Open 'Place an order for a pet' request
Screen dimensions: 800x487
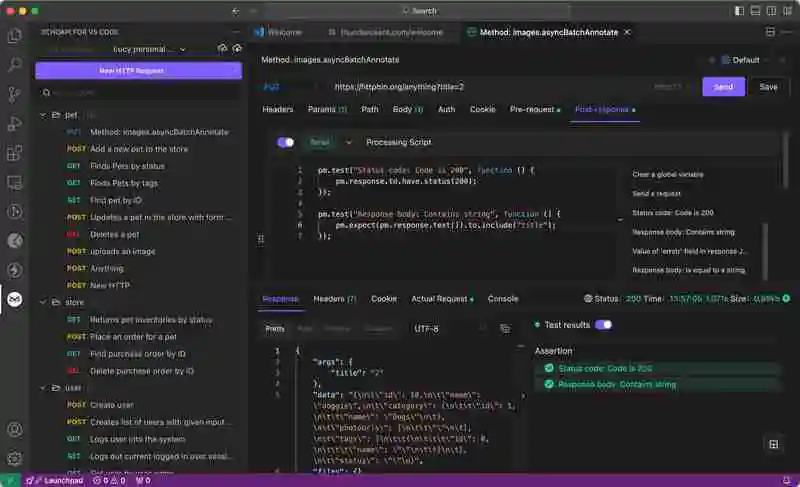click(x=133, y=337)
